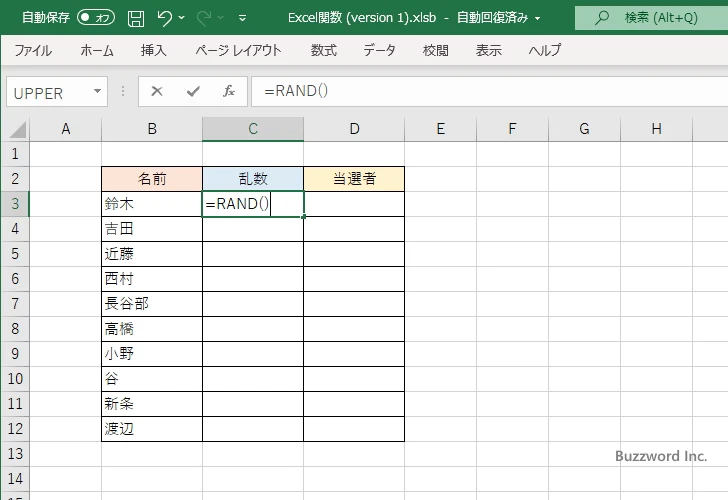Image resolution: width=728 pixels, height=500 pixels.
Task: Select row 7 header
Action: coord(15,304)
